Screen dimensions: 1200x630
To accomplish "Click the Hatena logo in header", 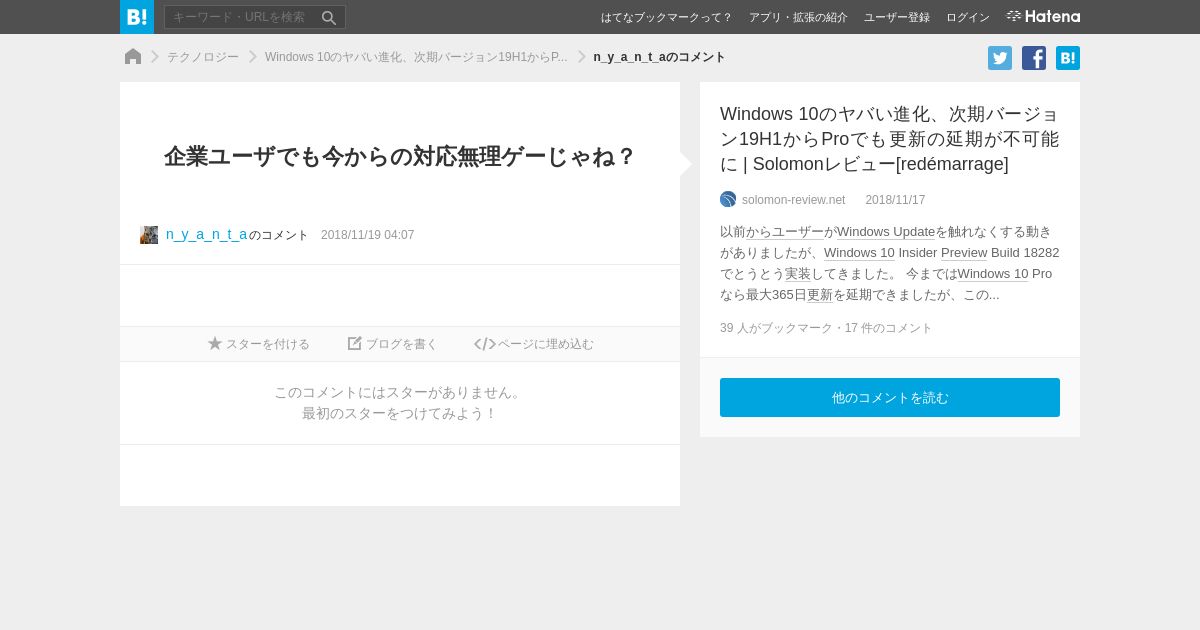I will pos(1043,17).
